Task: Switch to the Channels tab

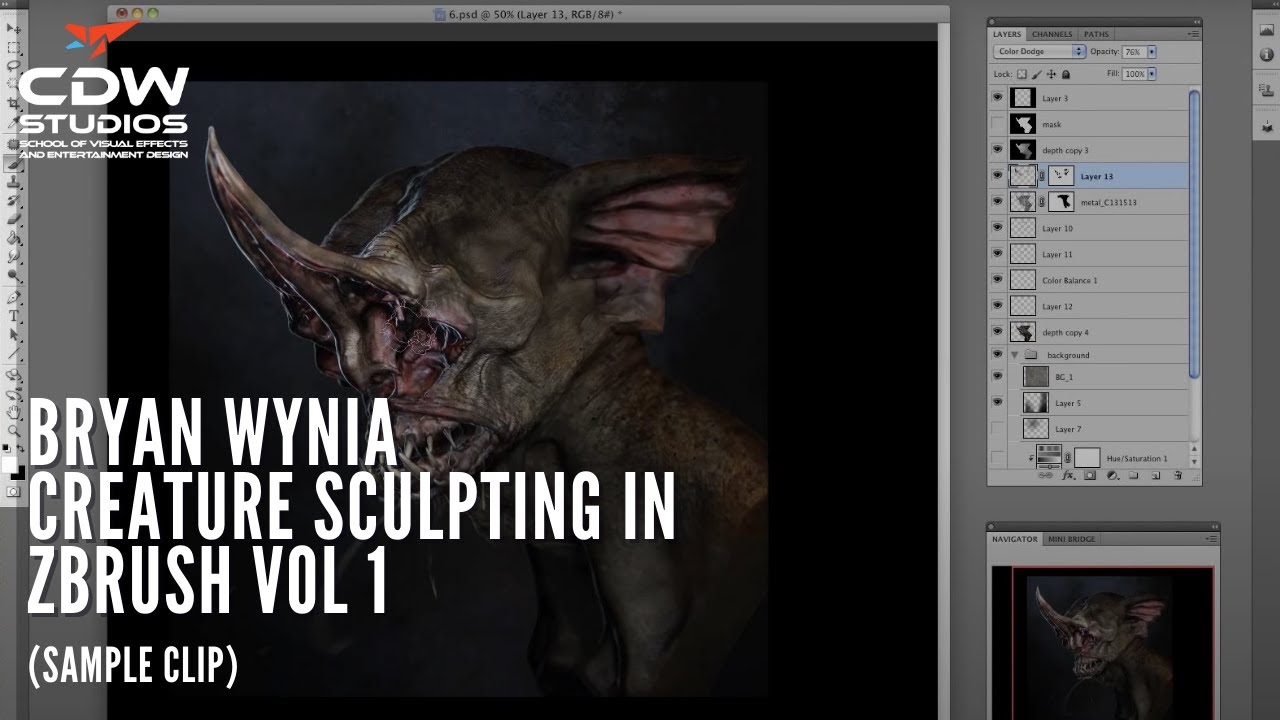Action: tap(1052, 34)
